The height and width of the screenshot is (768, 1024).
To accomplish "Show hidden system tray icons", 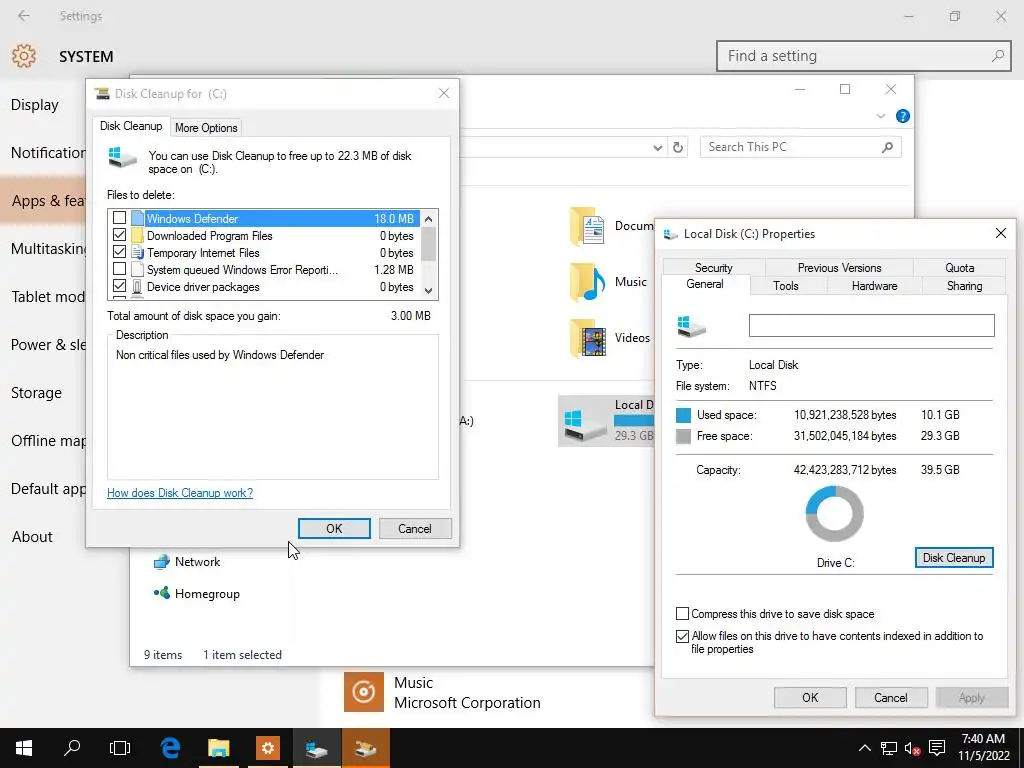I will click(864, 748).
